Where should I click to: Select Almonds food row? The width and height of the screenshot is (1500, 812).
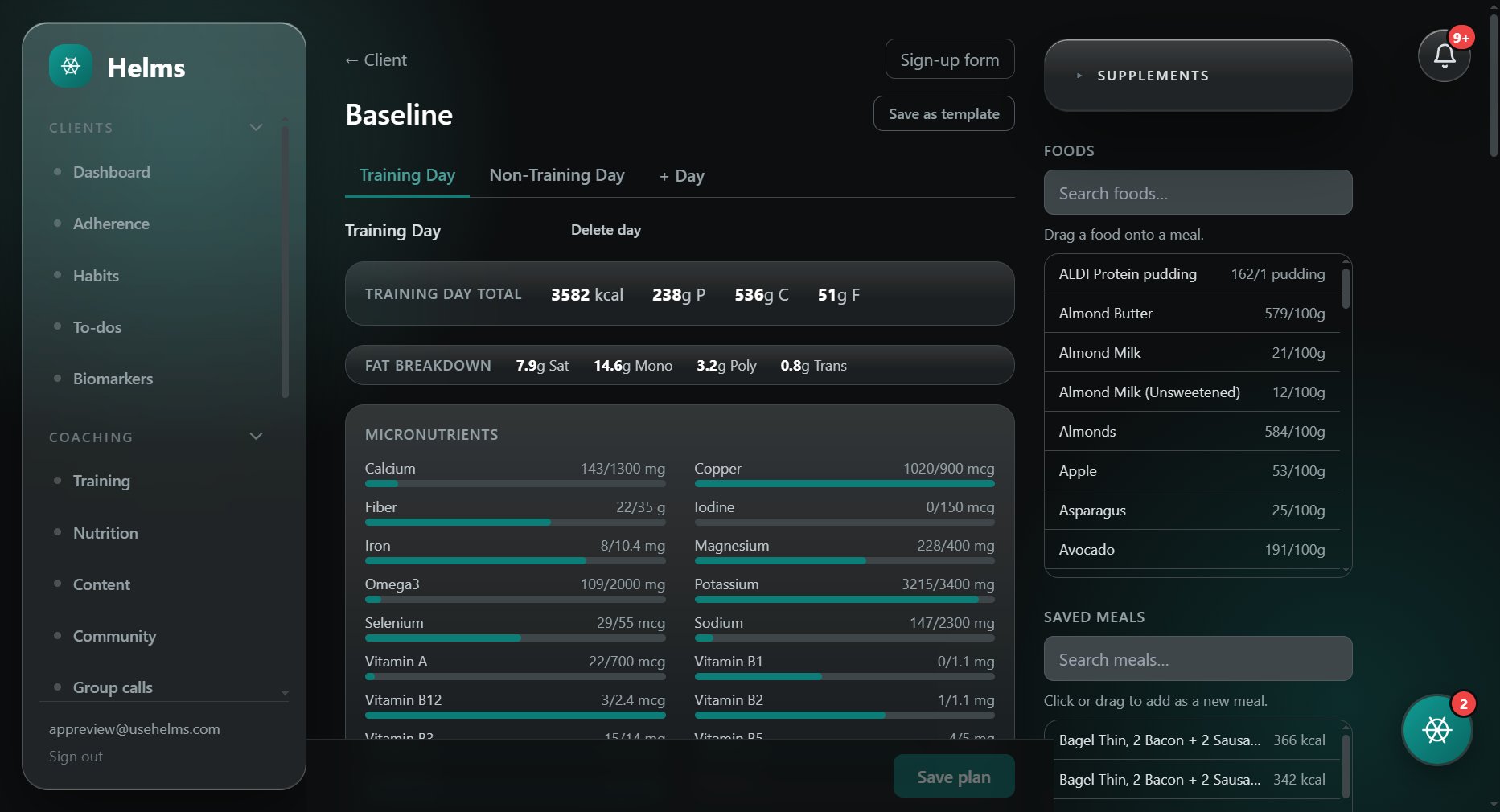tap(1192, 432)
